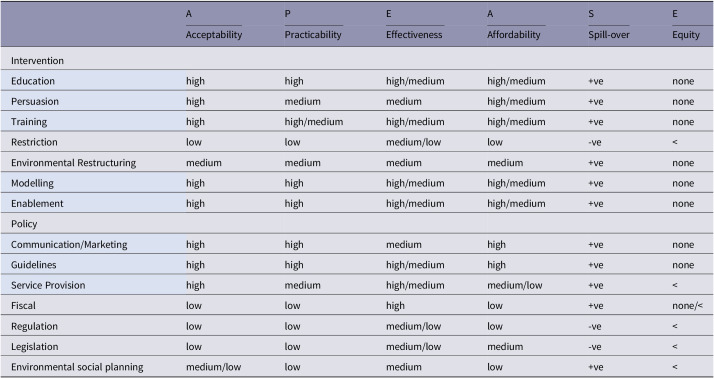
Task: Click the Equity column header
Action: pos(686,35)
